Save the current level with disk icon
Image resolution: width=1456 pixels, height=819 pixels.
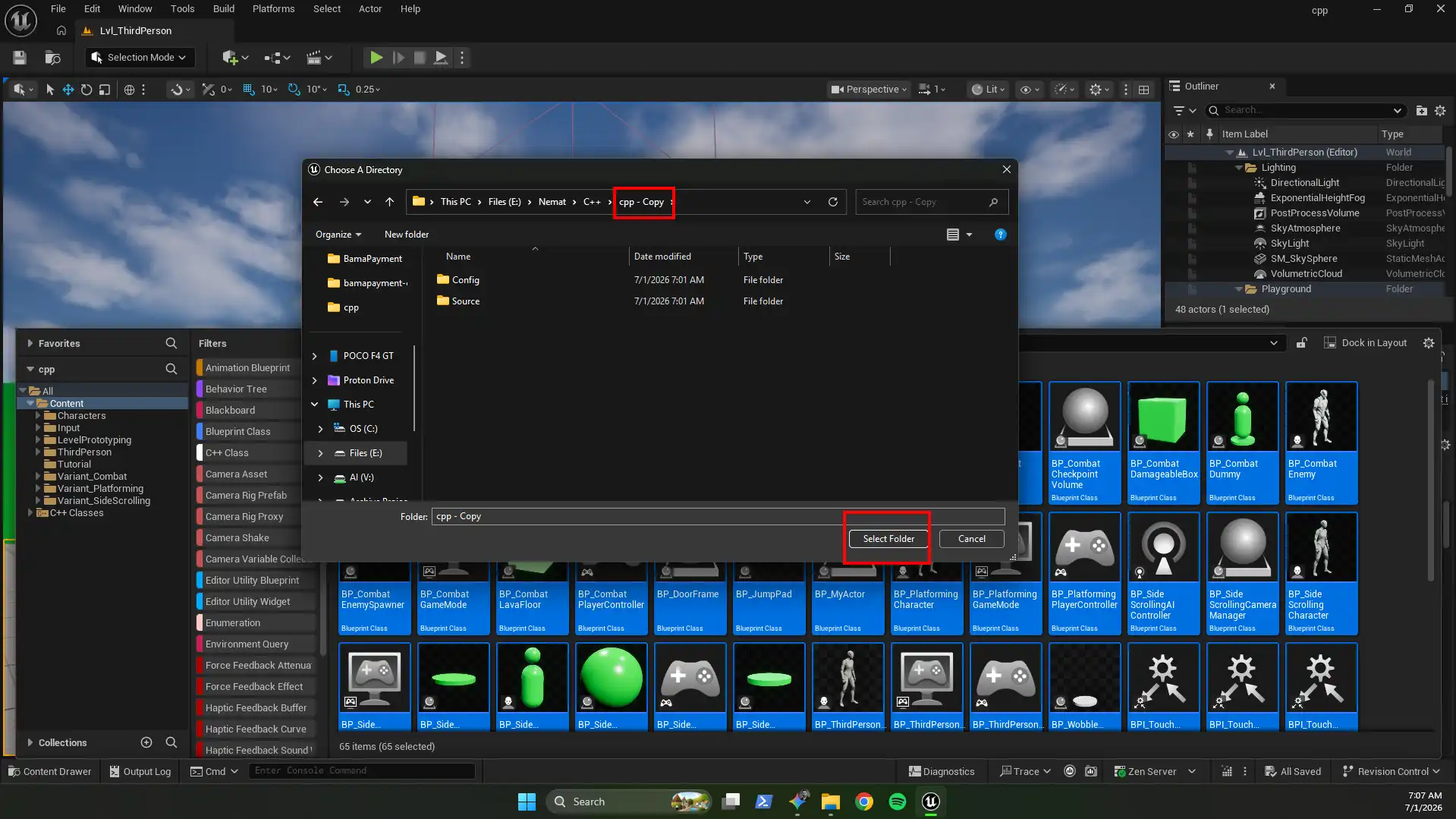tap(20, 58)
